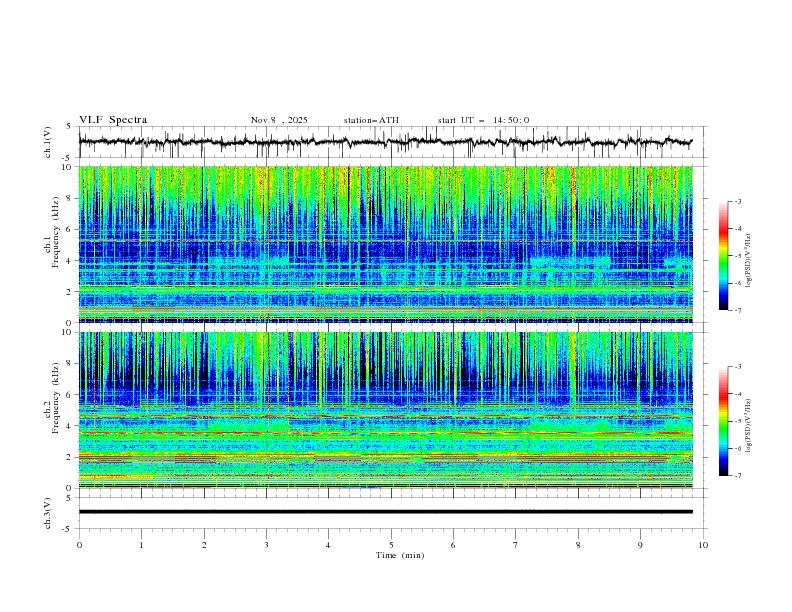Click the "-4" tick on ch.2 color bar

click(x=738, y=394)
